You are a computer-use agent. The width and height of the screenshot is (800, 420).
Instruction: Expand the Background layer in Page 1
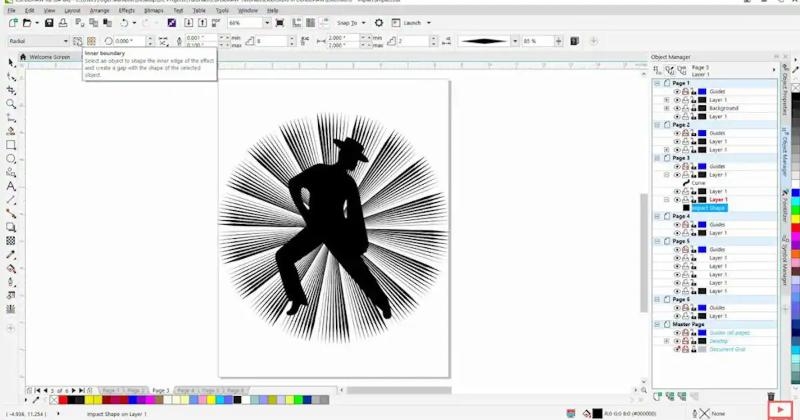(x=666, y=108)
